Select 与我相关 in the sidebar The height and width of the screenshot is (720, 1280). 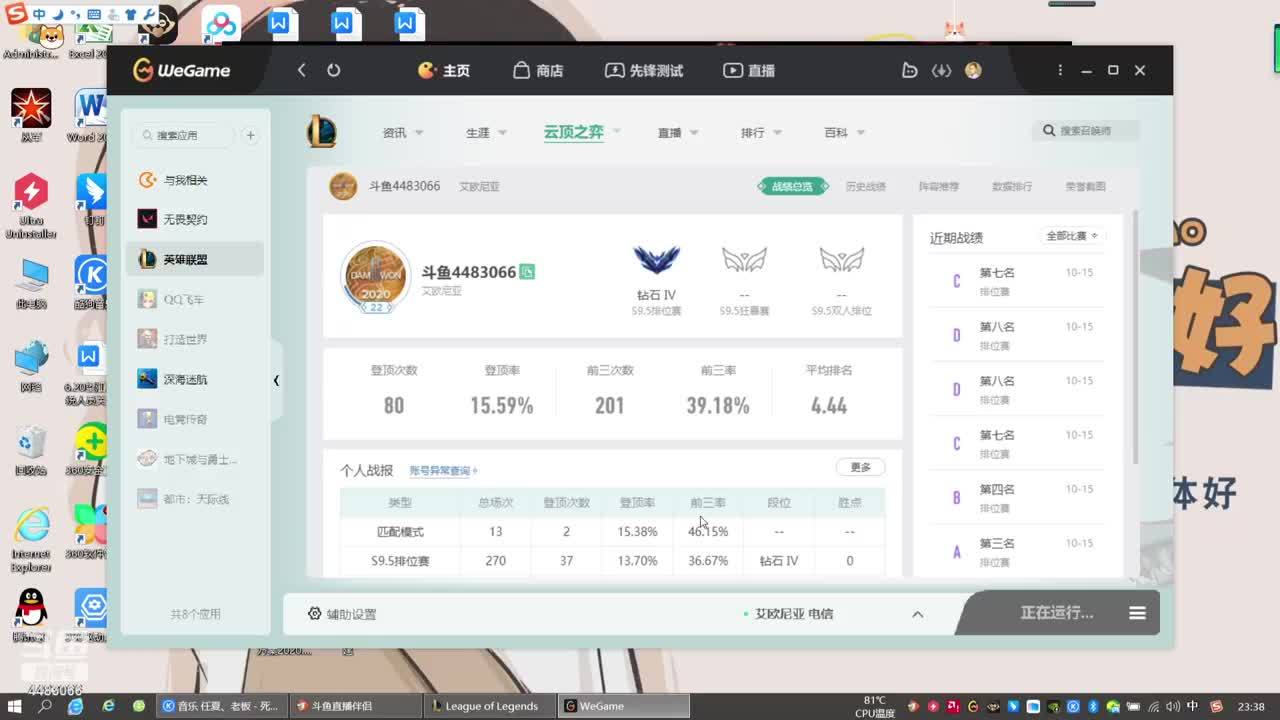click(x=195, y=180)
